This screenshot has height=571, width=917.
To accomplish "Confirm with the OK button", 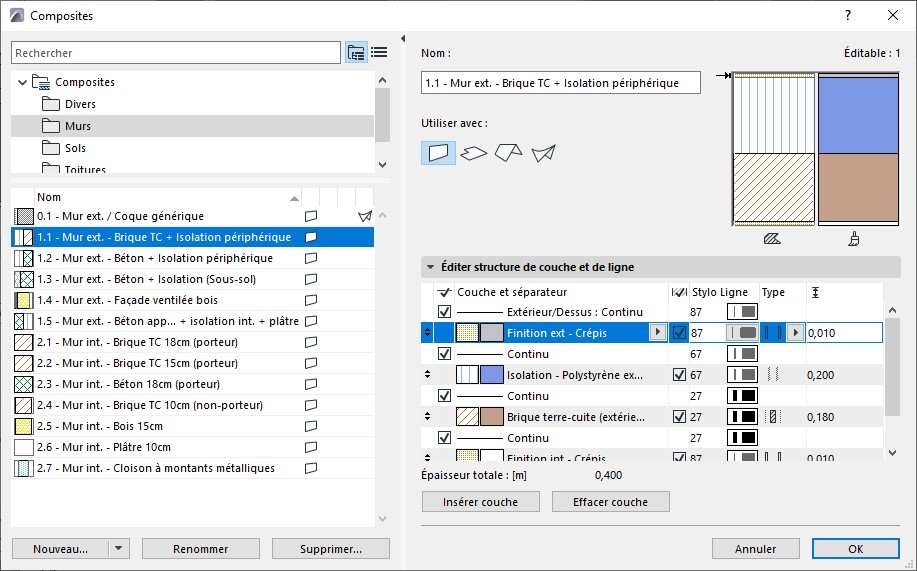I will (856, 549).
